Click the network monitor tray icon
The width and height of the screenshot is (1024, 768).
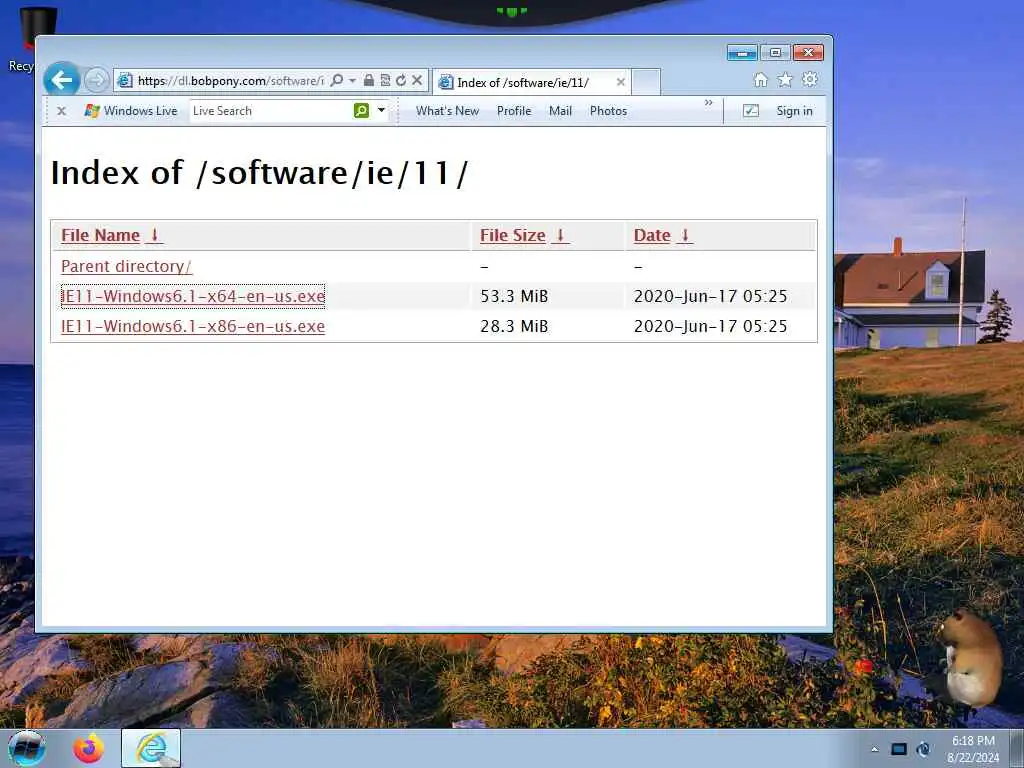pyautogui.click(x=899, y=749)
